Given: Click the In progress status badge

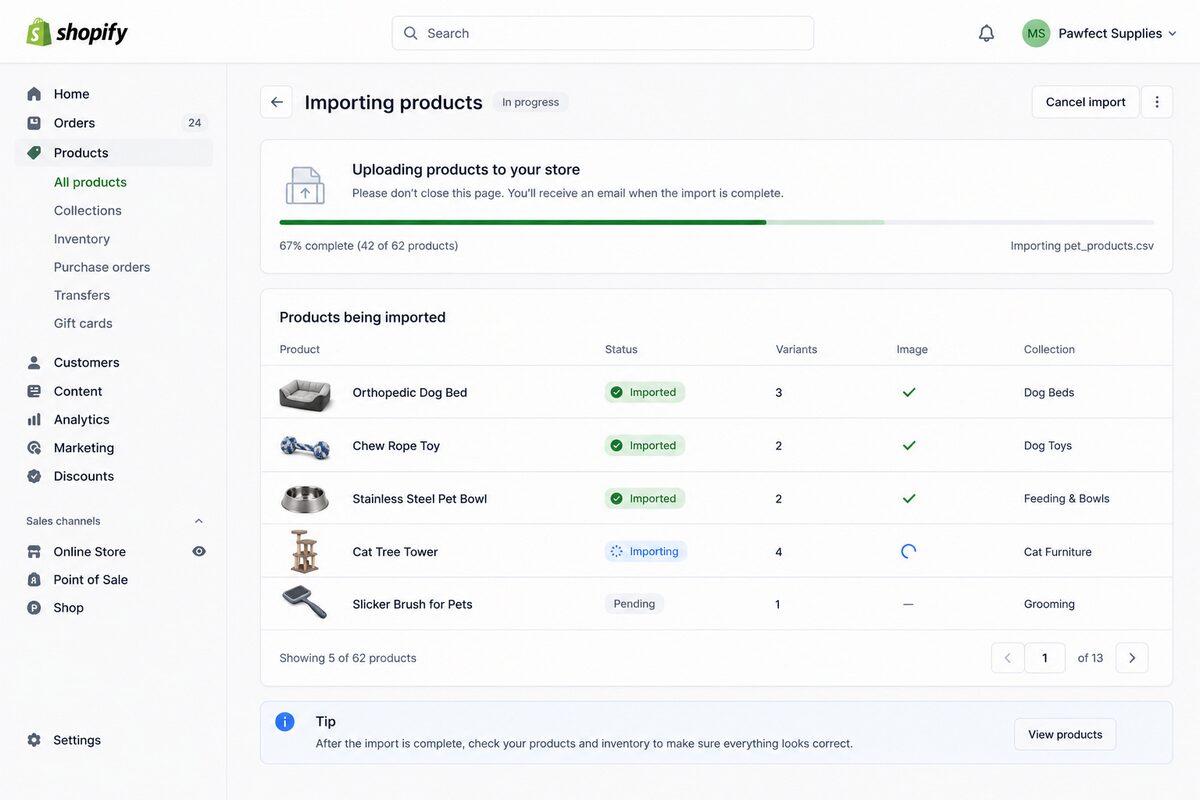Looking at the screenshot, I should (530, 102).
